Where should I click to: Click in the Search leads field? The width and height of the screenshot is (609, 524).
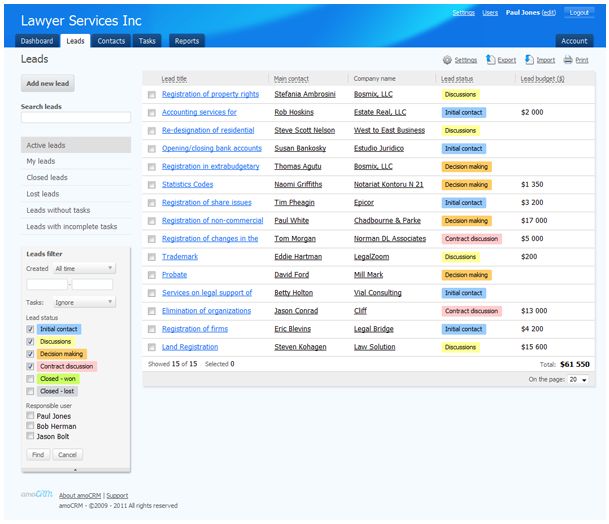coord(76,117)
